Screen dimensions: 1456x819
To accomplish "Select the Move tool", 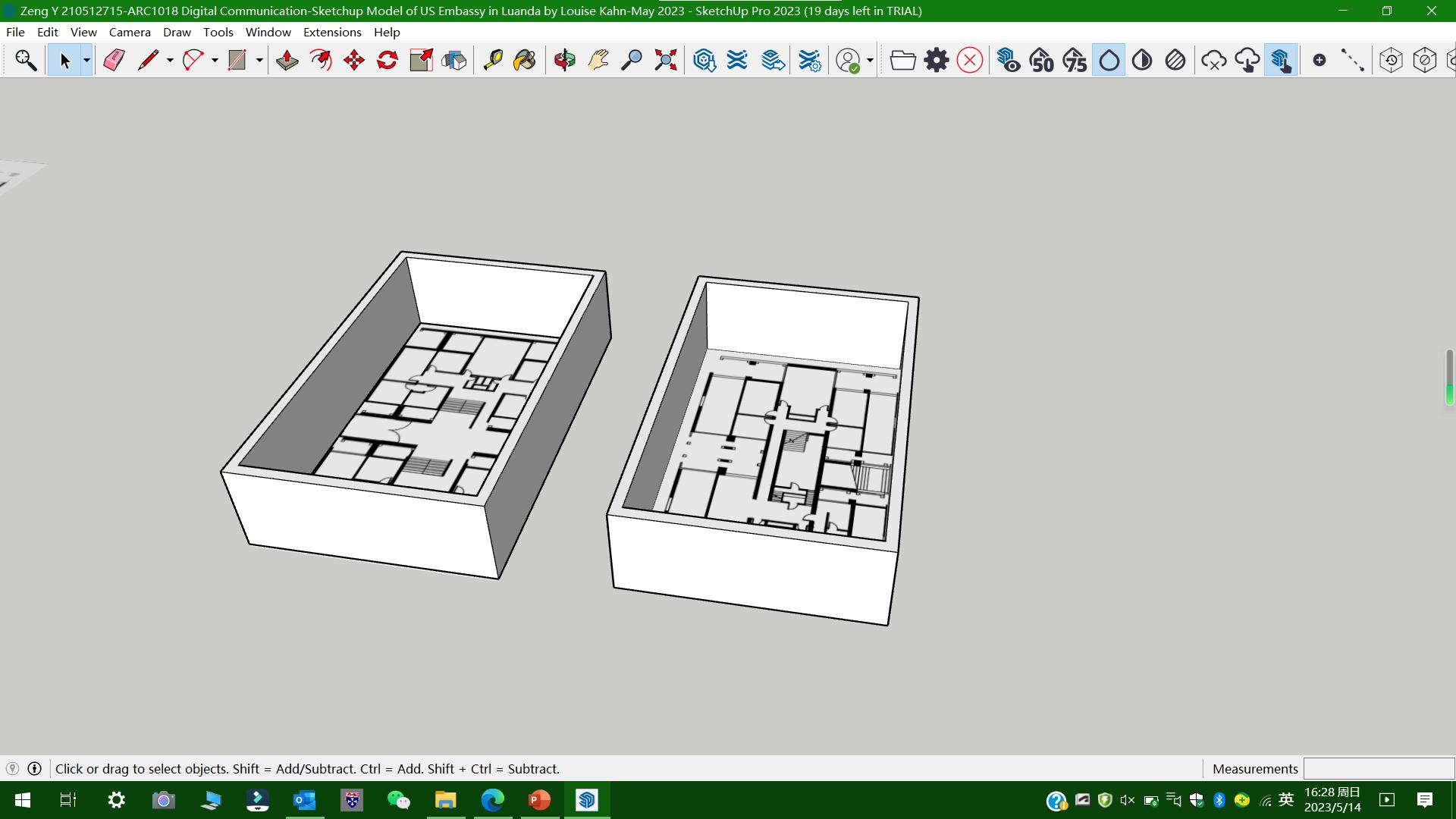I will coord(354,60).
